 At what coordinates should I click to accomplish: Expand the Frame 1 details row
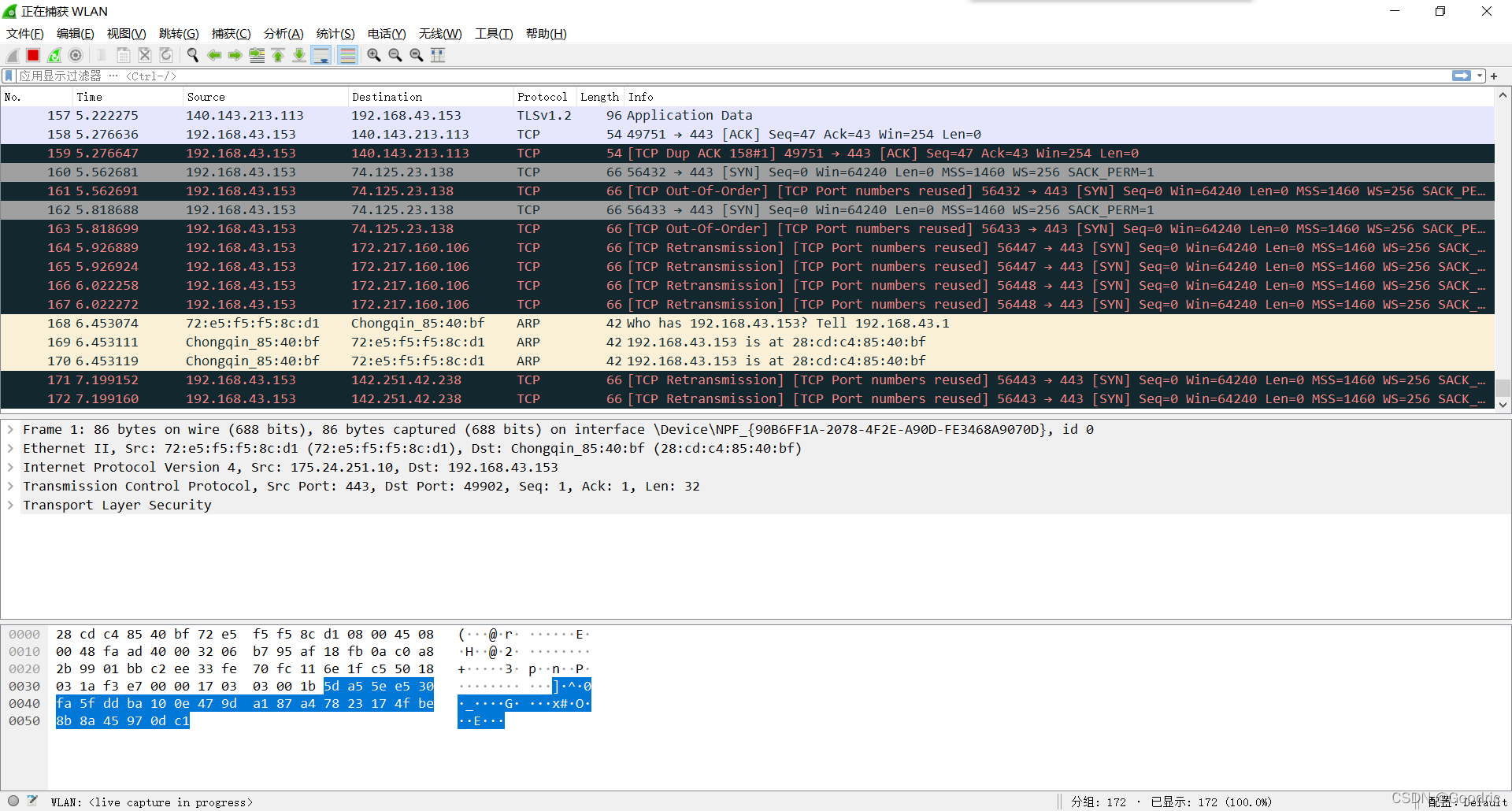[x=10, y=430]
